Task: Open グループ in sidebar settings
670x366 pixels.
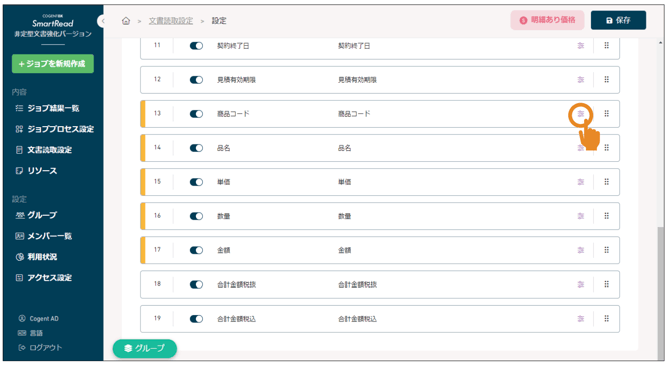Action: [36, 215]
